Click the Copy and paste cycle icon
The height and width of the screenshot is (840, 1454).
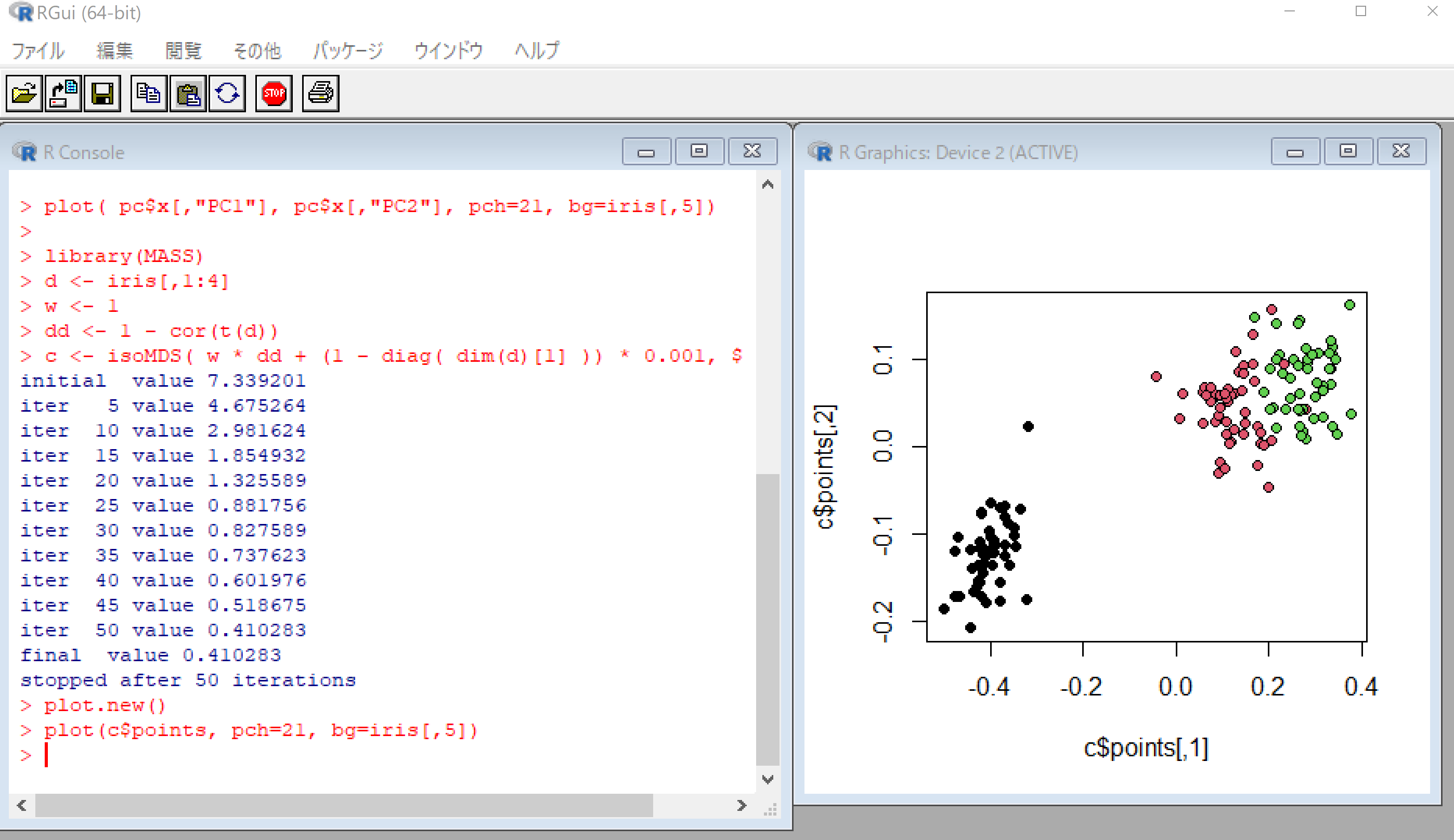click(227, 93)
